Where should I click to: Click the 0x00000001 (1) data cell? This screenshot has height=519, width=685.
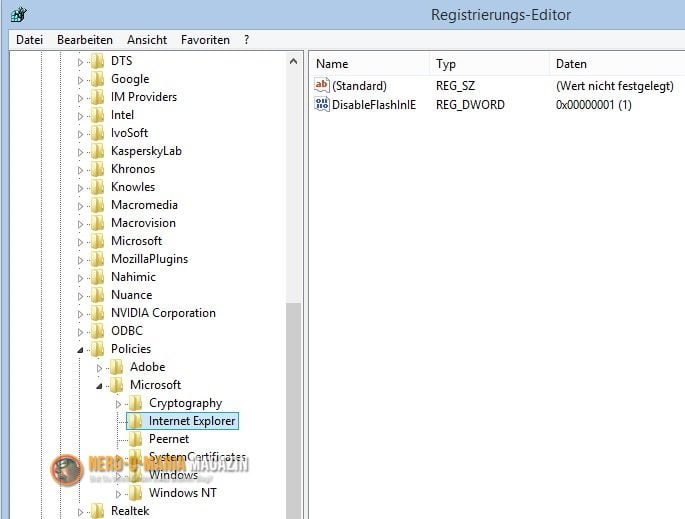594,105
